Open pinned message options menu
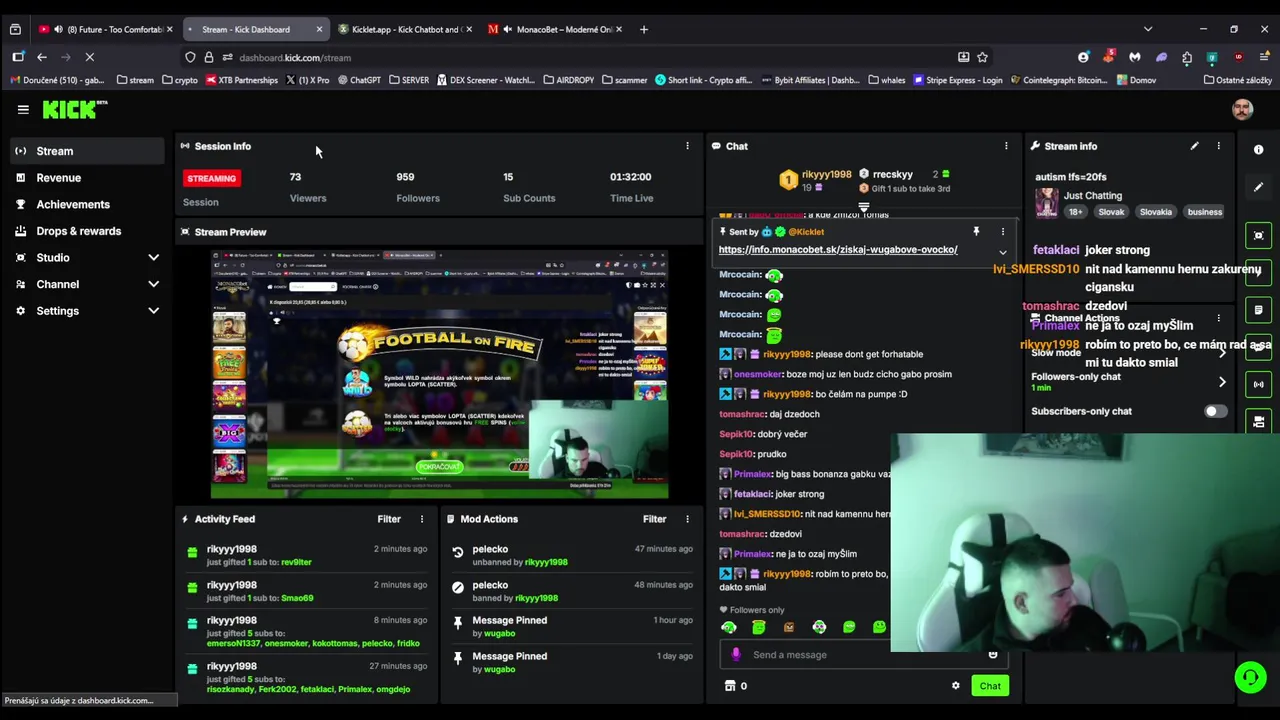1280x720 pixels. coord(1003,232)
